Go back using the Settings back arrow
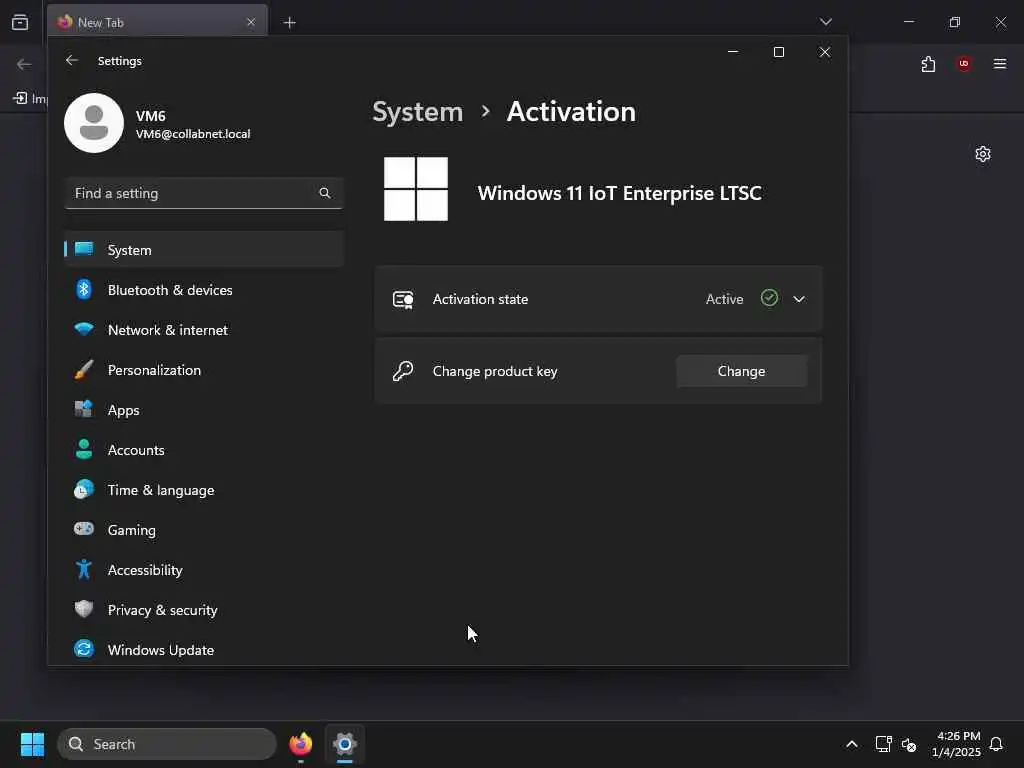Image resolution: width=1024 pixels, height=768 pixels. (72, 61)
